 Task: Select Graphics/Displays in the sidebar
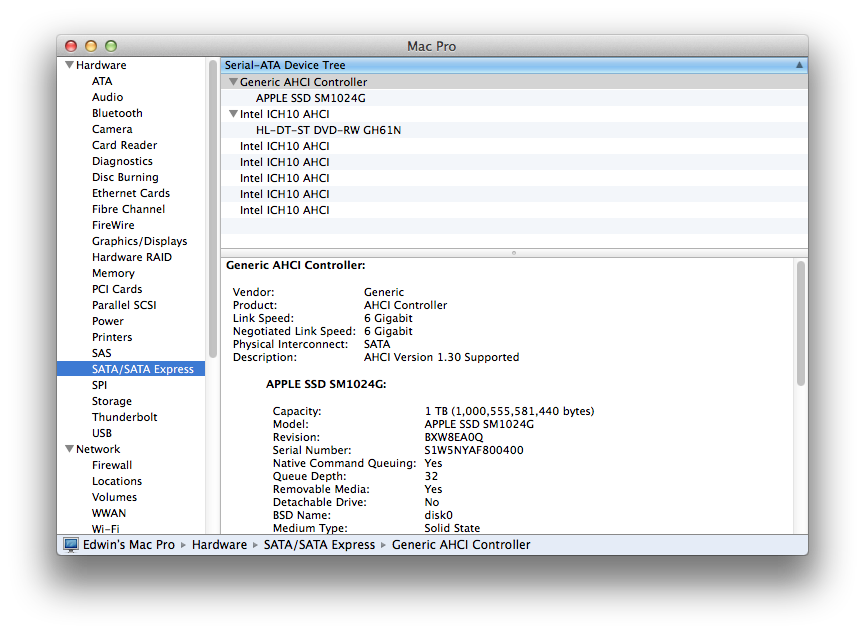point(140,241)
